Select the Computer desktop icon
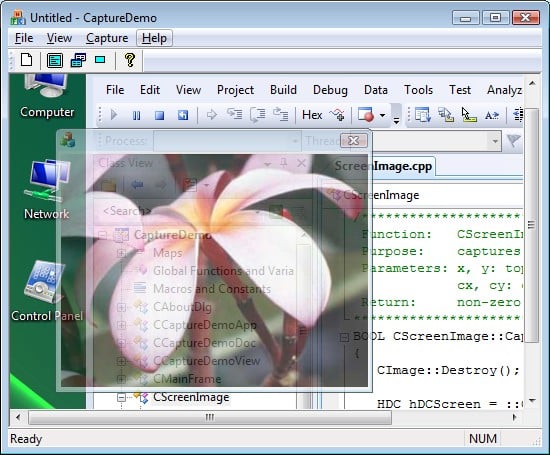Screen dimensions: 550x455 [47, 96]
